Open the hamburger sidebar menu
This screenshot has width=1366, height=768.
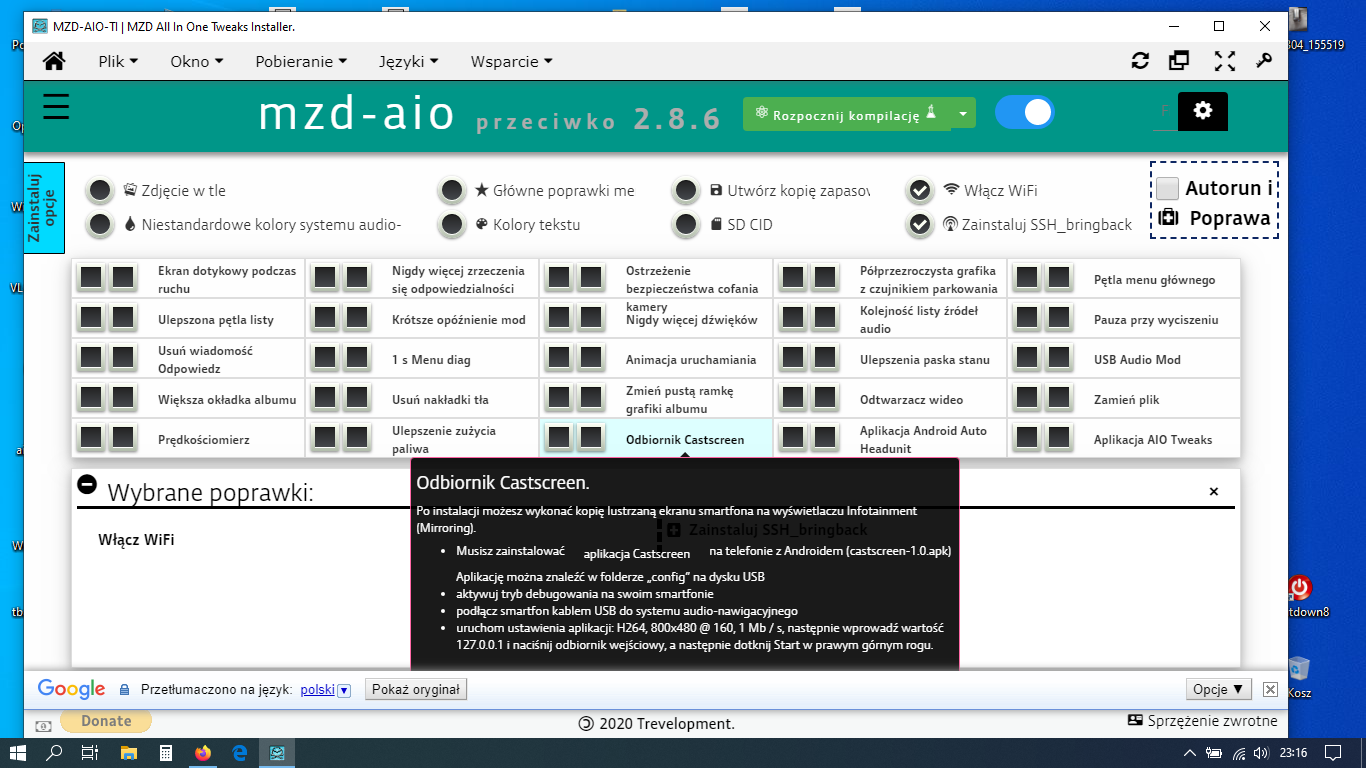(56, 107)
